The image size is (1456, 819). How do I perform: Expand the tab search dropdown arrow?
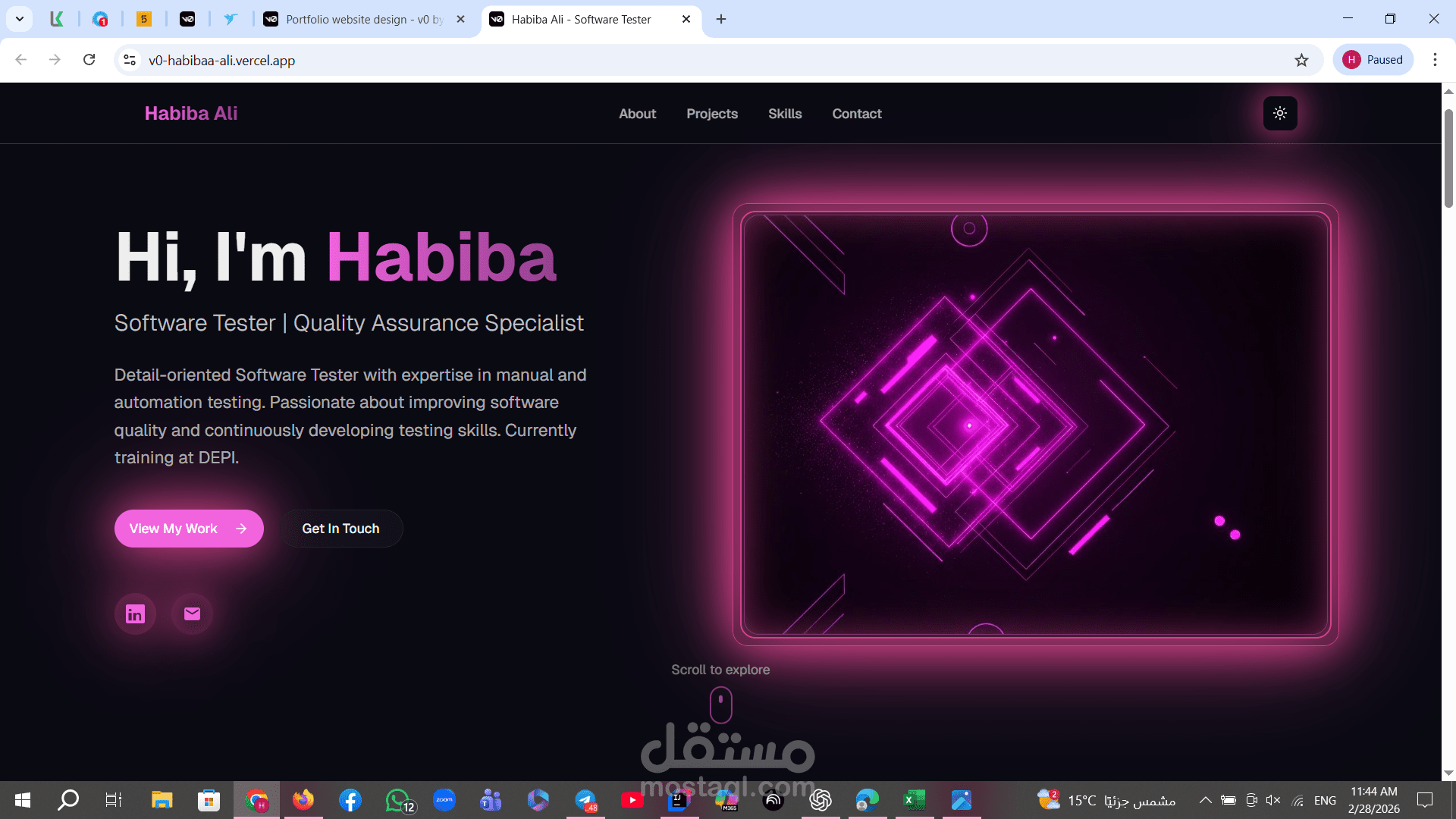coord(20,19)
